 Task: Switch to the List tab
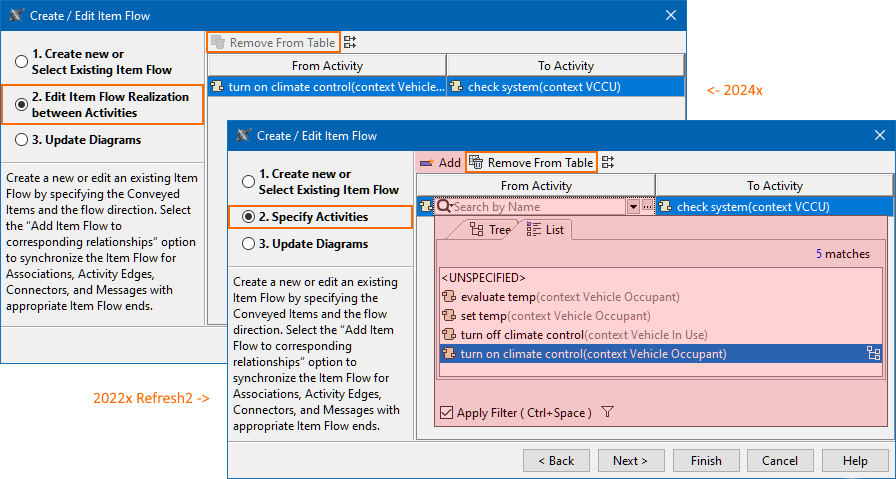tap(545, 230)
